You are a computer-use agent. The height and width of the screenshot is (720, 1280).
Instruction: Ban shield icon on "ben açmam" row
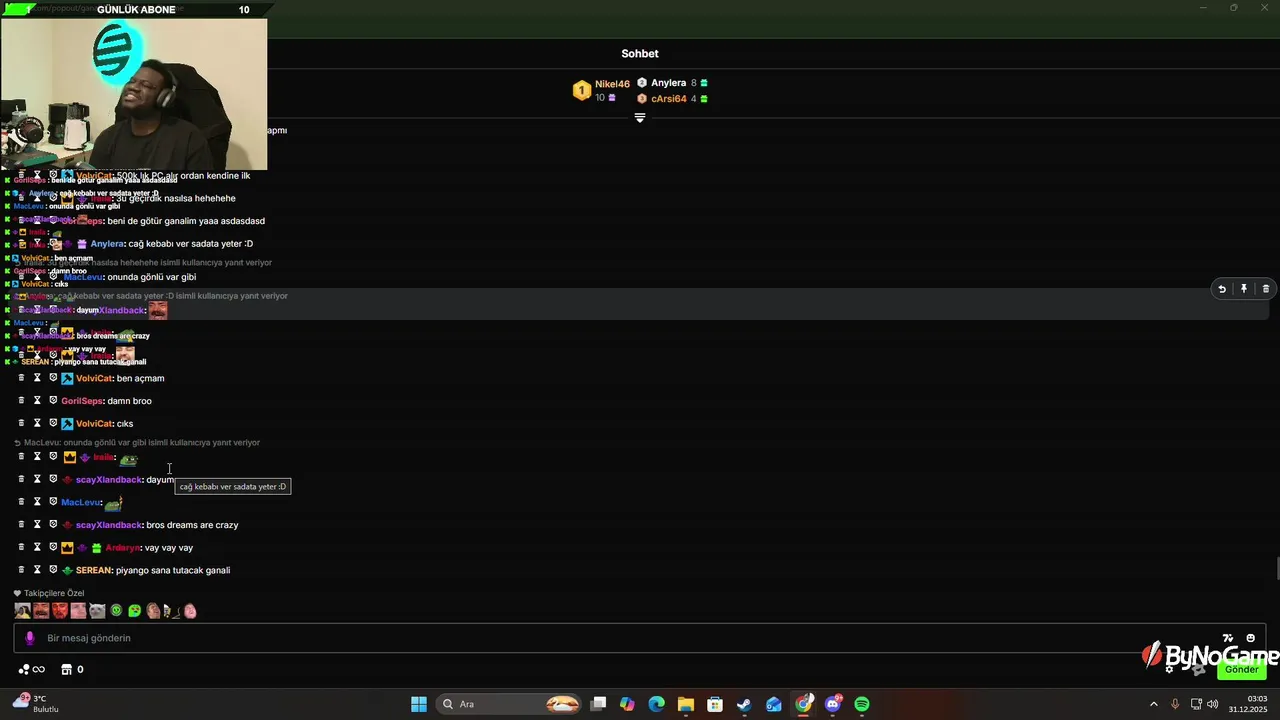tap(53, 378)
